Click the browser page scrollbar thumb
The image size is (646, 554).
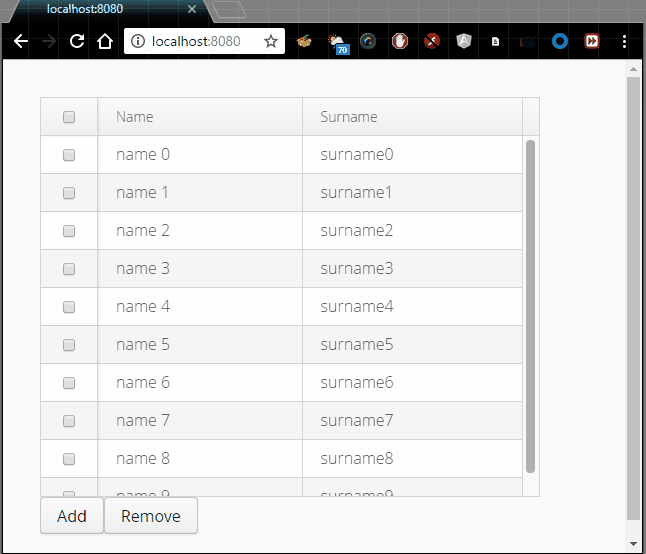pyautogui.click(x=633, y=298)
